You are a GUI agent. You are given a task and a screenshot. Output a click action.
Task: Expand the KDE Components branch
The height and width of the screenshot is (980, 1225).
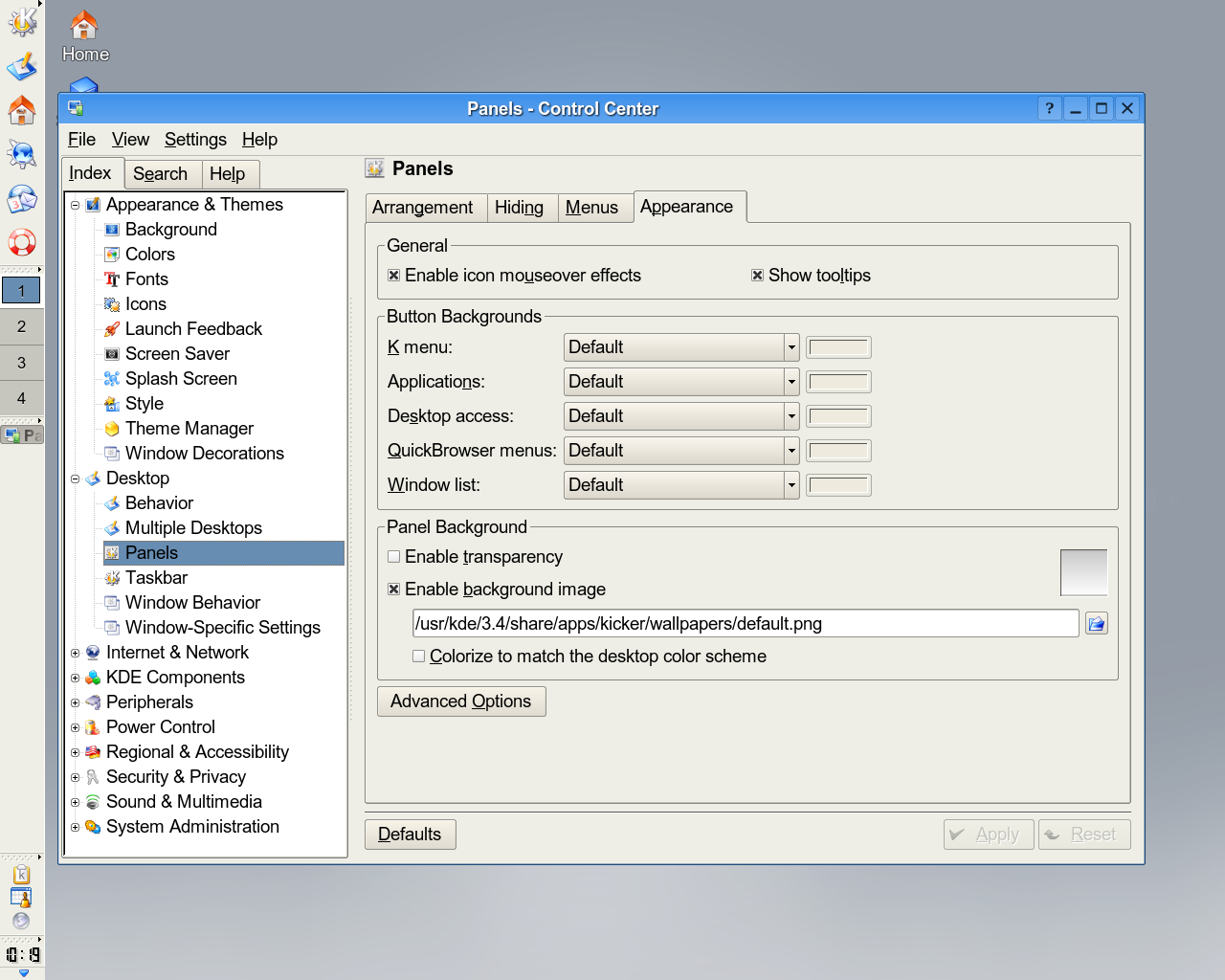coord(75,678)
